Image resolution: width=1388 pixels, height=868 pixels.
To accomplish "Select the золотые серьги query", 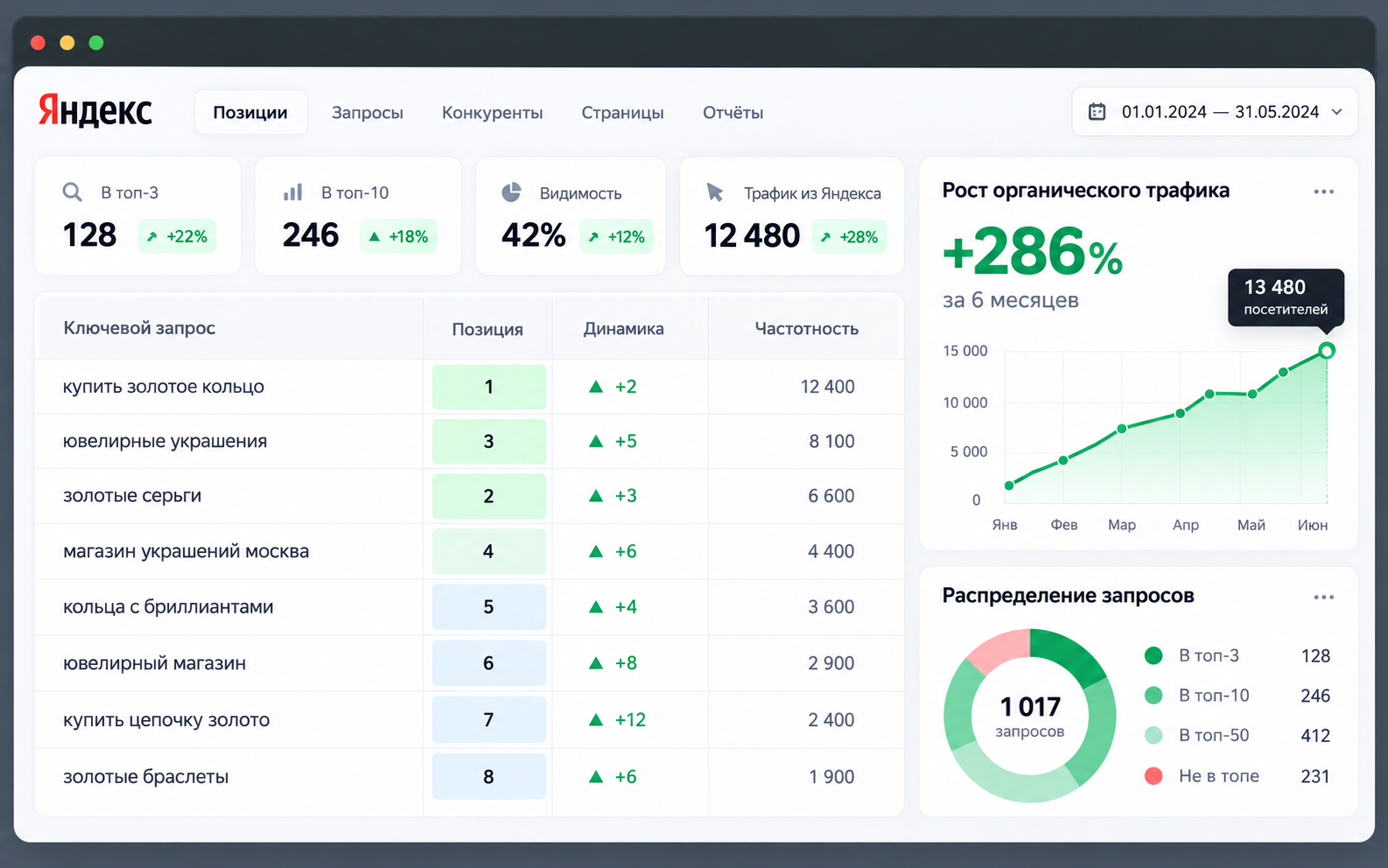I will click(132, 496).
